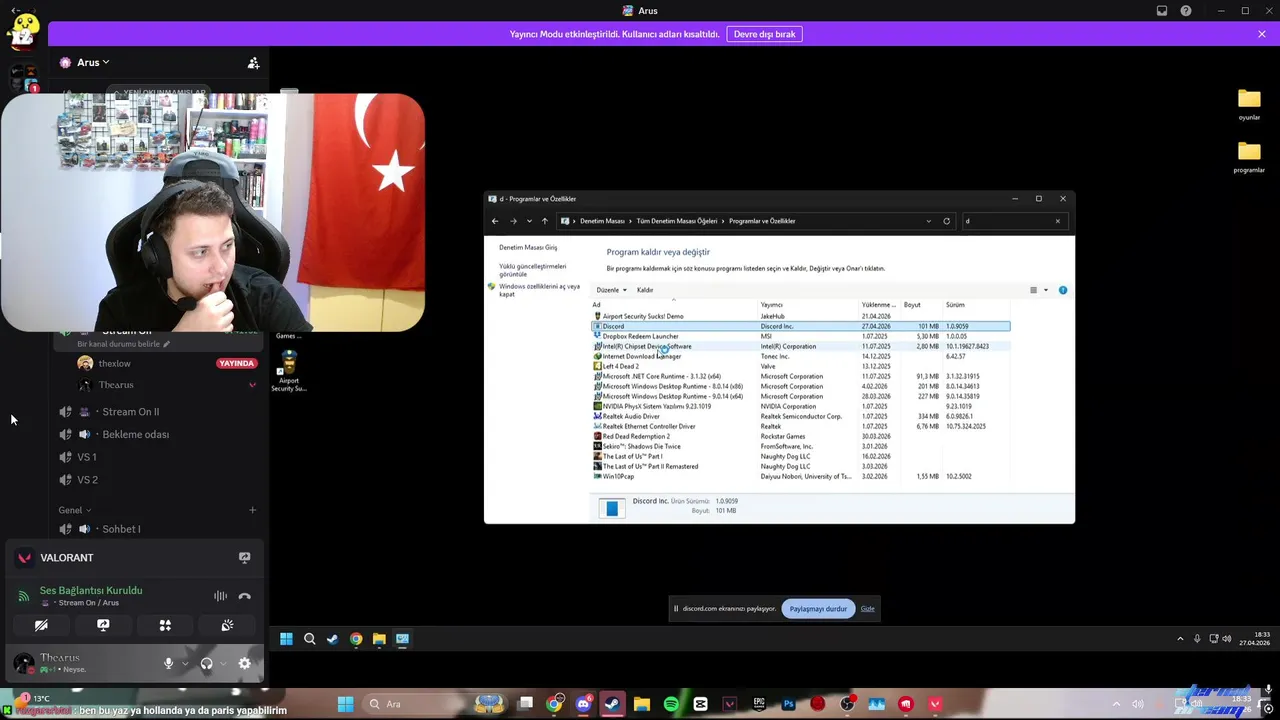Select Left 4 Dead 2 in program list
Image resolution: width=1280 pixels, height=720 pixels.
click(800, 366)
